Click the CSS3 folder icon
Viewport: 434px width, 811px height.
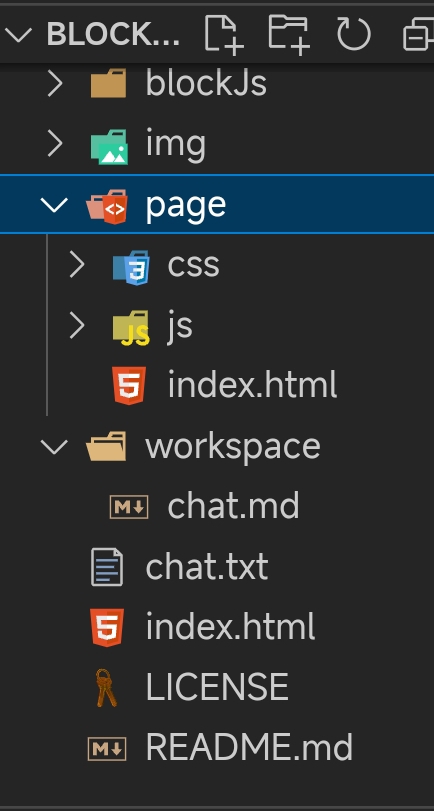[x=131, y=267]
